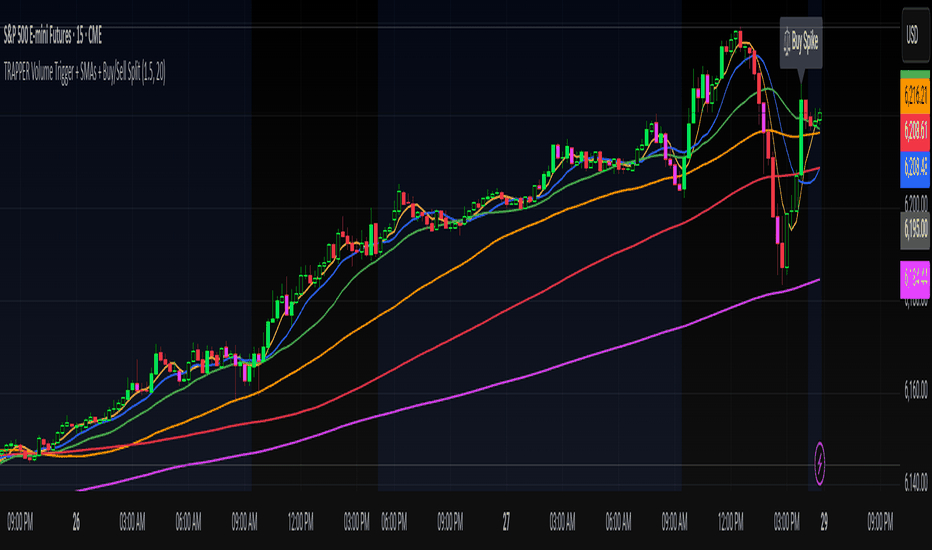Click the S&P 500 E-mini Futures symbol title

pyautogui.click(x=53, y=36)
